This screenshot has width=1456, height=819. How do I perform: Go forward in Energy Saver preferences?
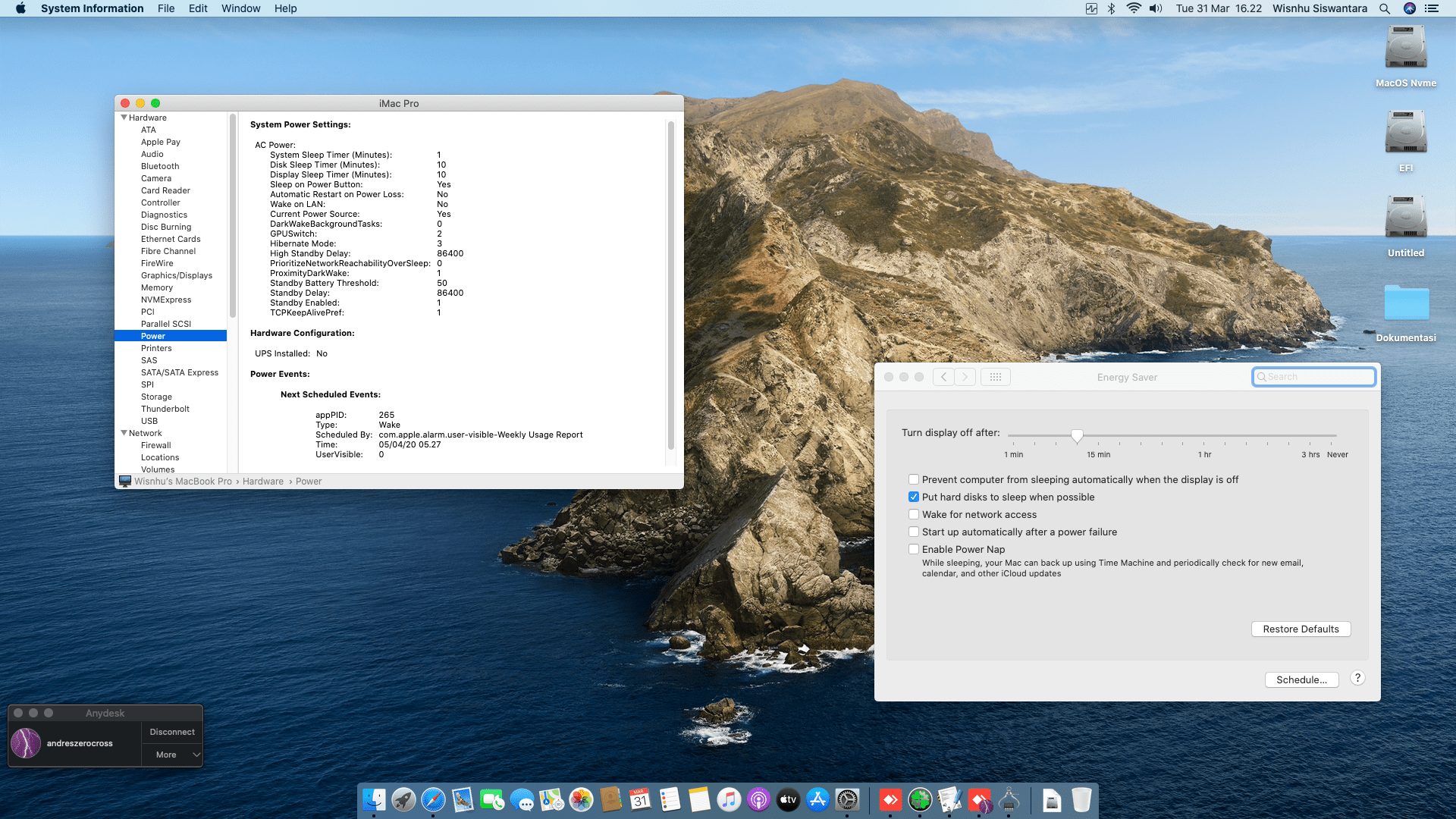pyautogui.click(x=965, y=377)
